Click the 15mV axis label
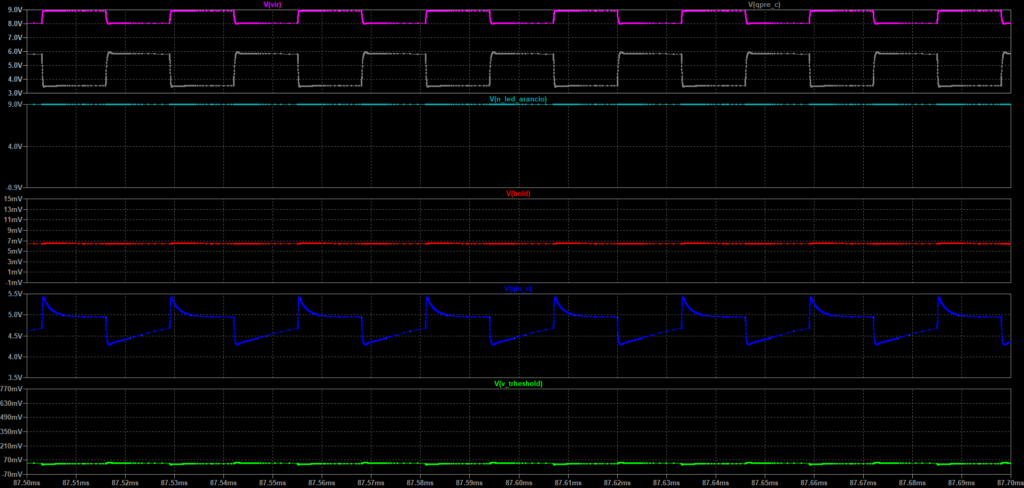 point(14,199)
